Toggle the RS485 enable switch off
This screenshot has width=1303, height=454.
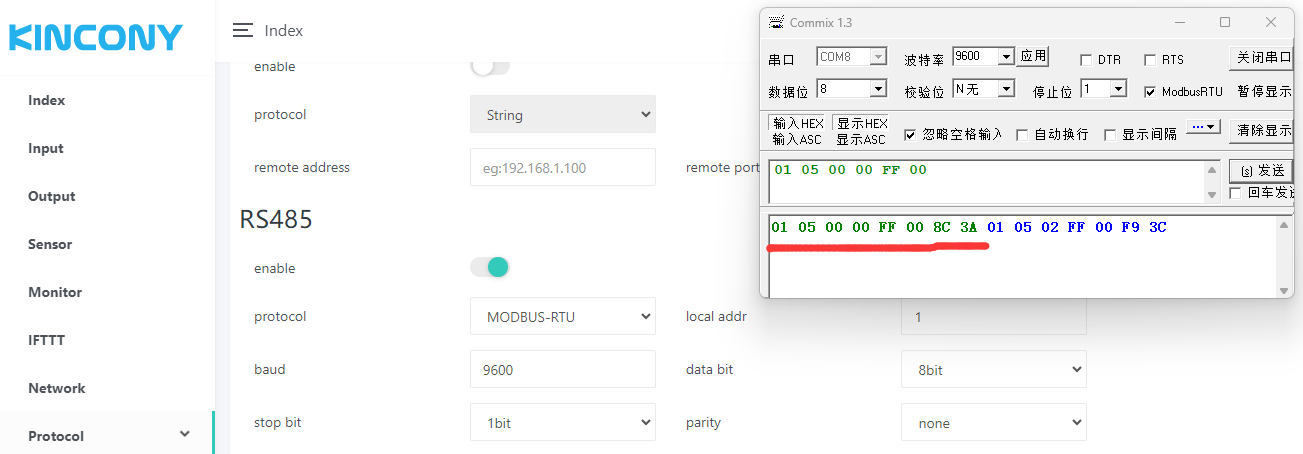490,268
